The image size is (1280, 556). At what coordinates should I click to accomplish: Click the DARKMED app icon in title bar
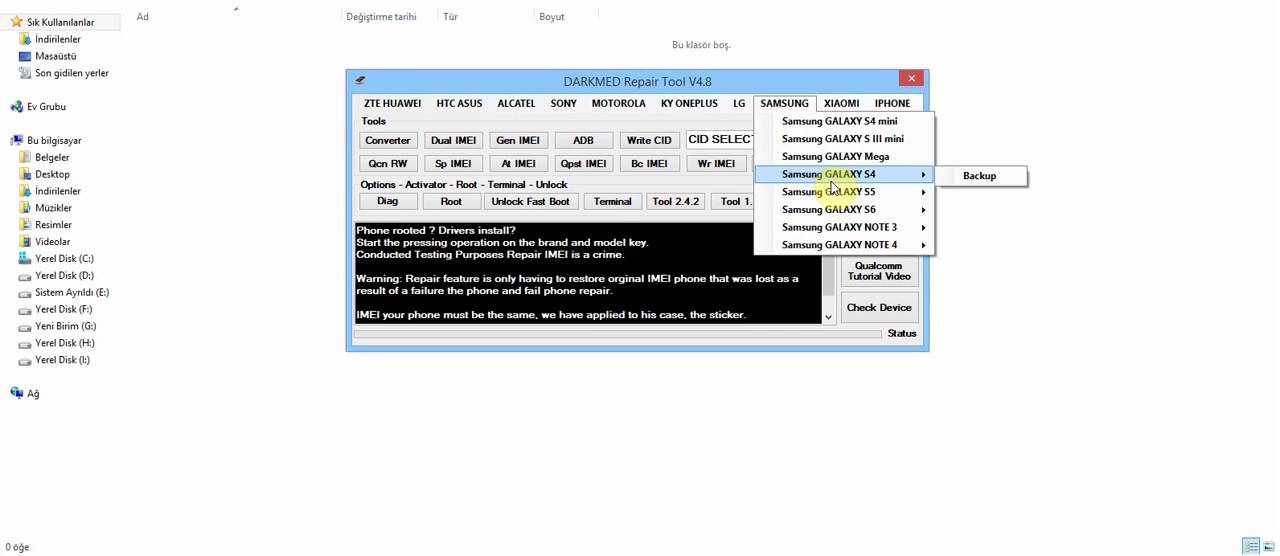pos(360,81)
